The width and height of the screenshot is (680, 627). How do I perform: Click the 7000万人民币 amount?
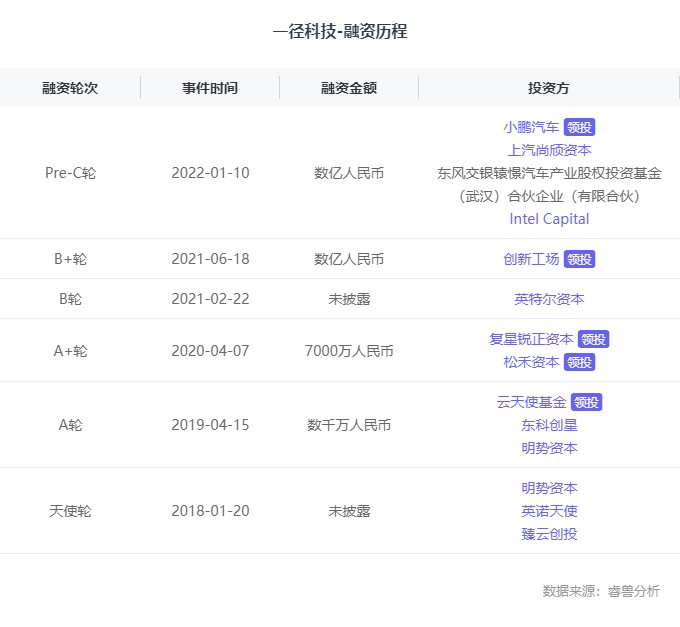click(x=349, y=351)
